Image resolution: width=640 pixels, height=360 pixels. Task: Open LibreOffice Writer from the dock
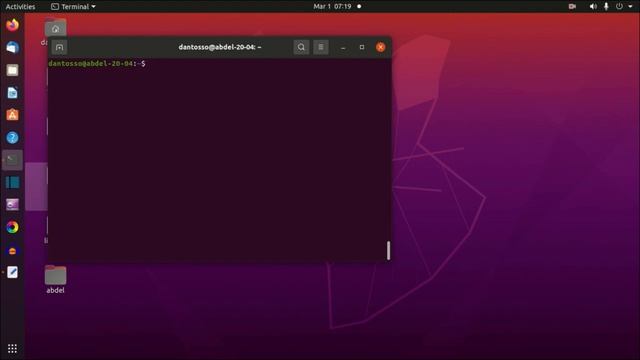coord(12,93)
